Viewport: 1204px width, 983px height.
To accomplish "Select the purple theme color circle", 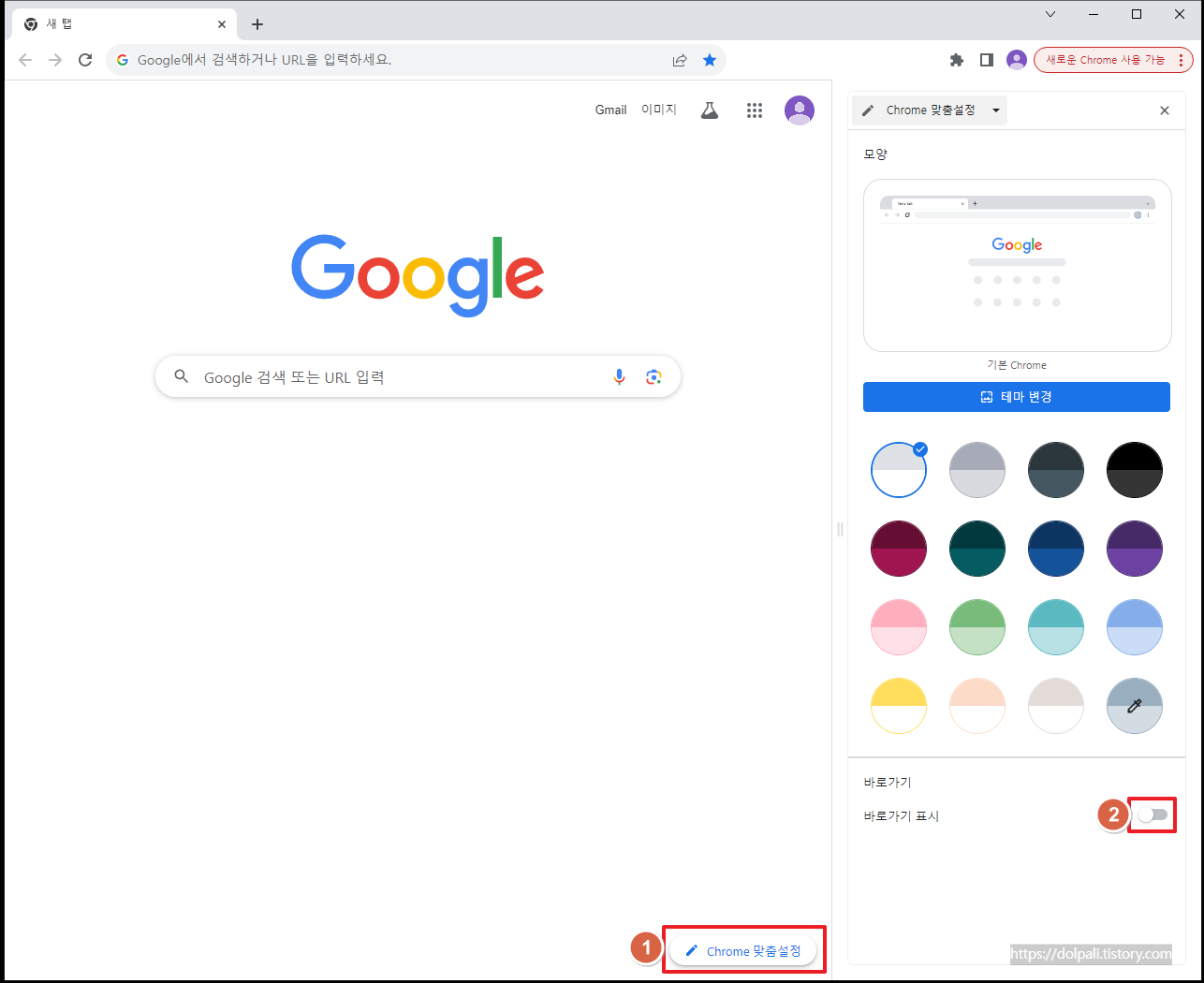I will [1135, 548].
